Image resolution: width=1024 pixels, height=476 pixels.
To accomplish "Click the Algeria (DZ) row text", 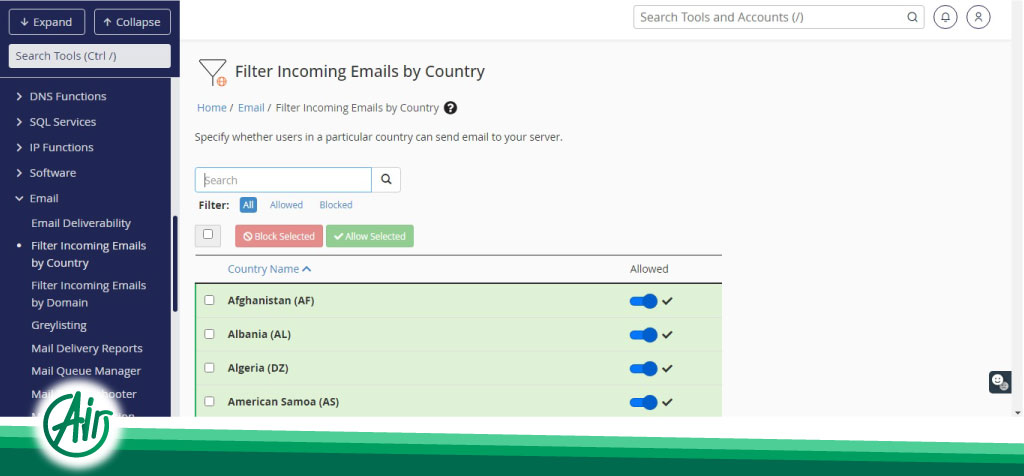I will tap(257, 368).
